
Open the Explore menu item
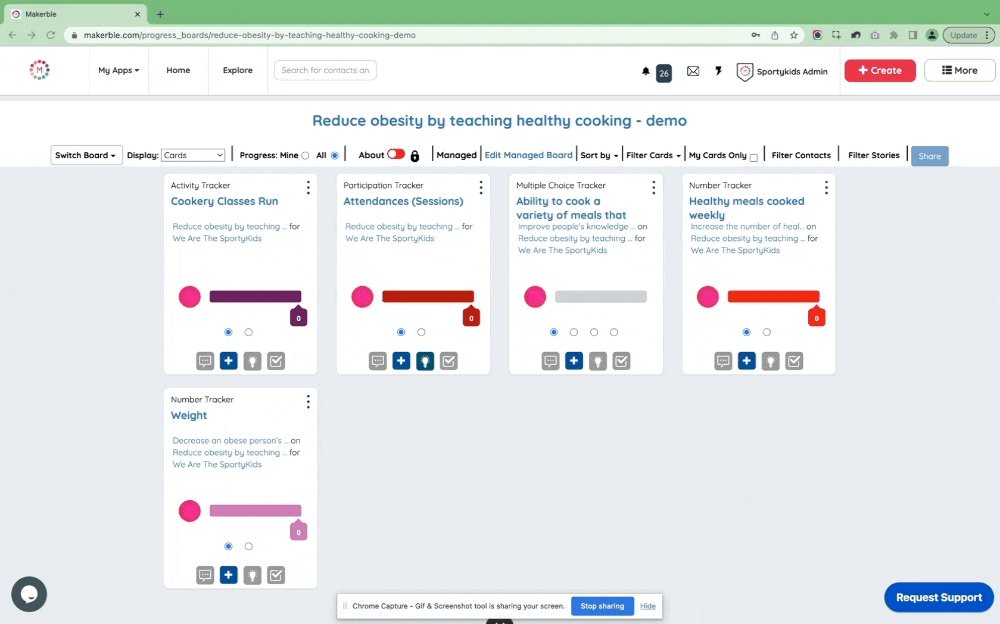click(x=237, y=70)
